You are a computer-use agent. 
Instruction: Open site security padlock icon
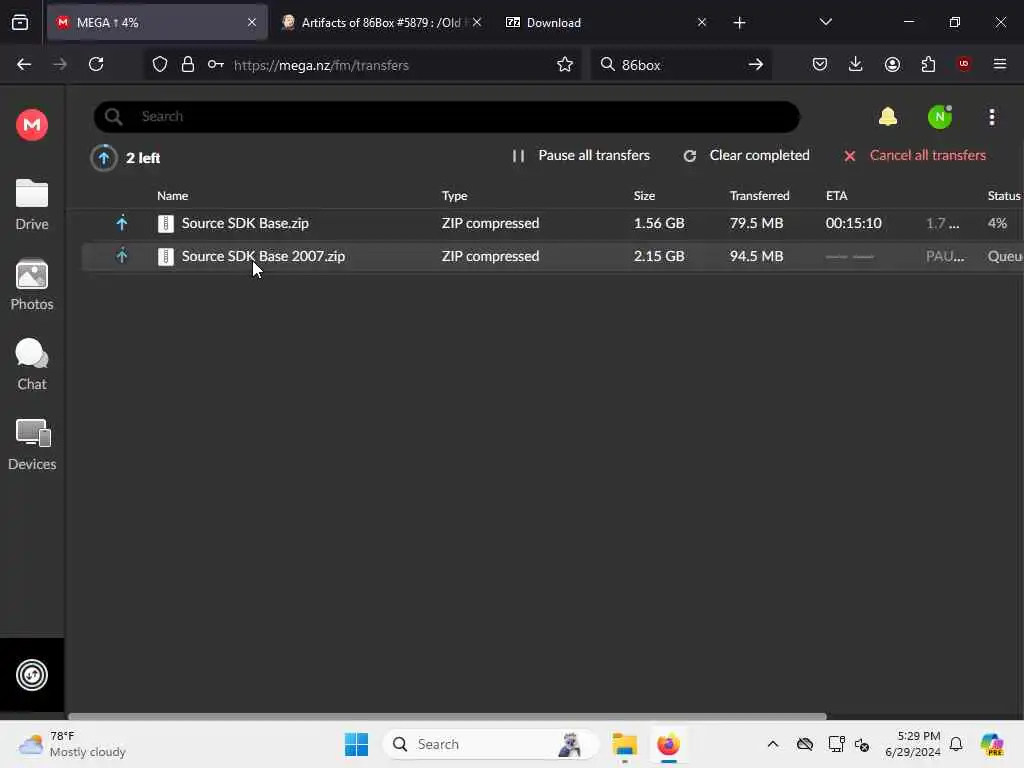coord(187,64)
